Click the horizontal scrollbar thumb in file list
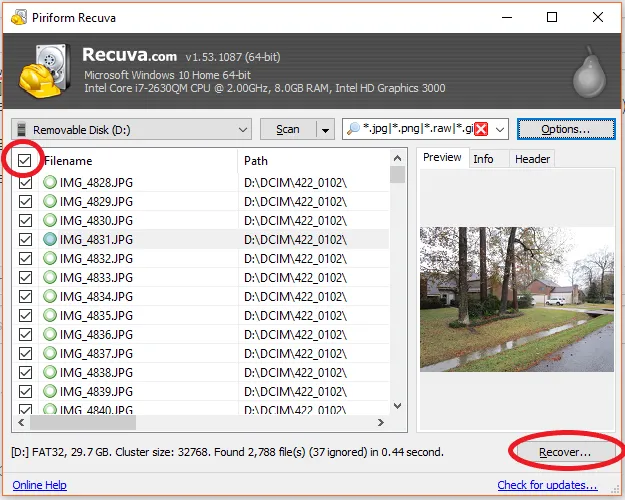This screenshot has height=500, width=625. tap(83, 422)
